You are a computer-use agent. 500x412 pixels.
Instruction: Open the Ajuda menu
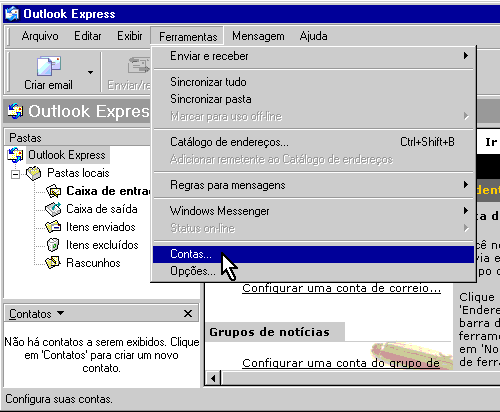pyautogui.click(x=313, y=36)
